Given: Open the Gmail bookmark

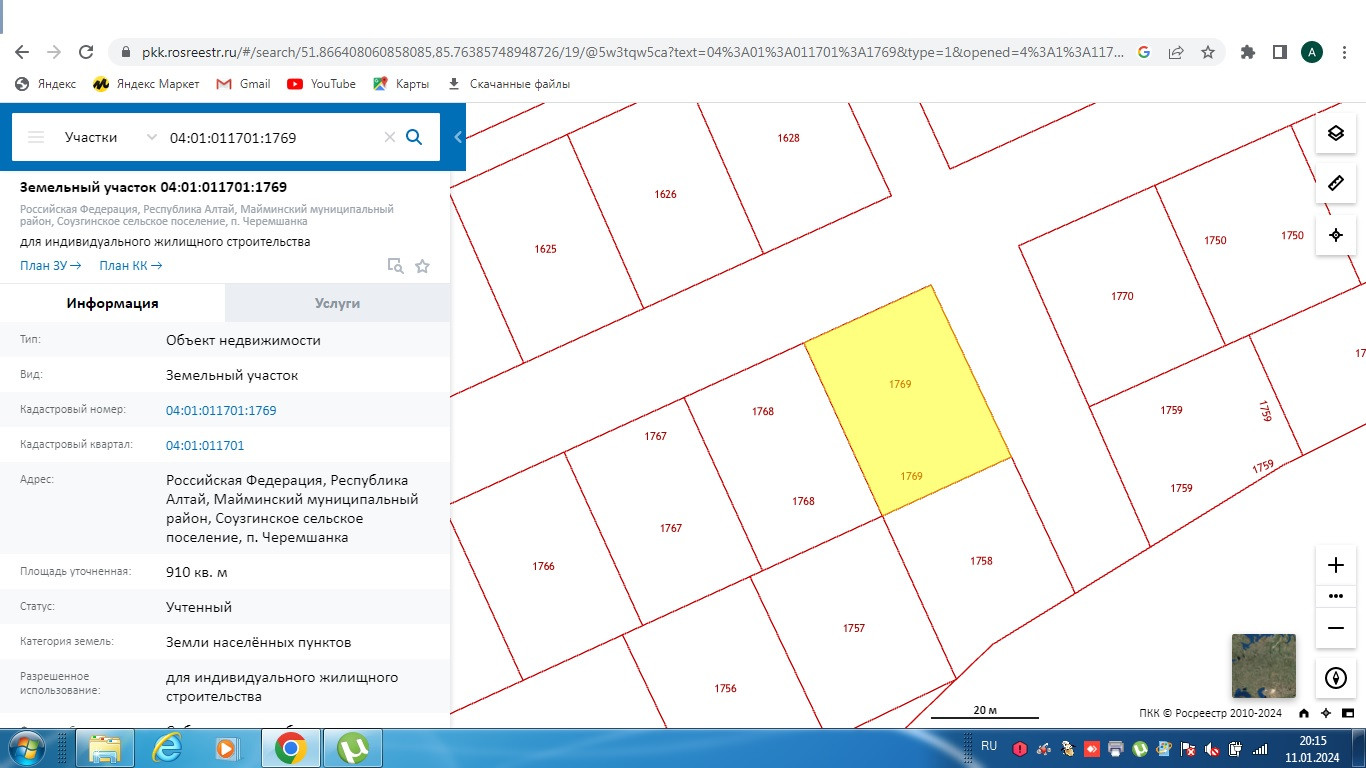Looking at the screenshot, I should [243, 84].
